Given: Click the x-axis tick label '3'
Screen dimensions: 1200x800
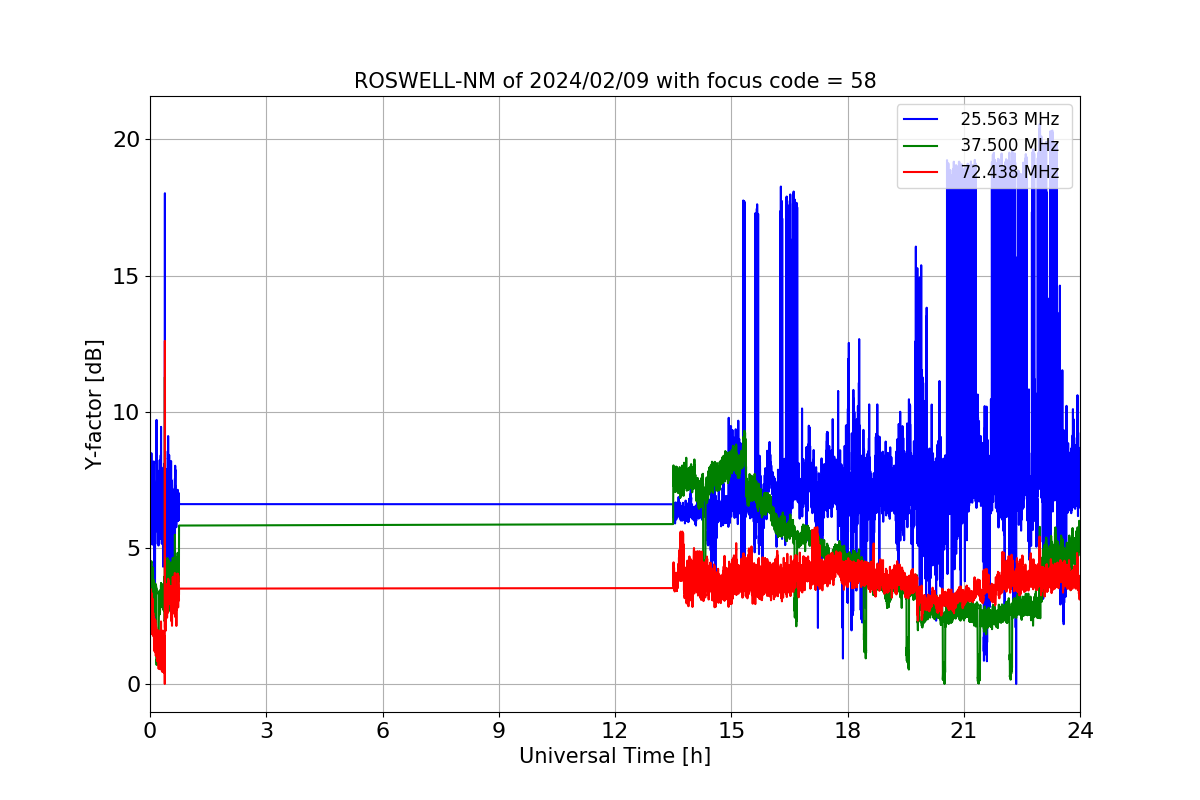Looking at the screenshot, I should pyautogui.click(x=266, y=731).
